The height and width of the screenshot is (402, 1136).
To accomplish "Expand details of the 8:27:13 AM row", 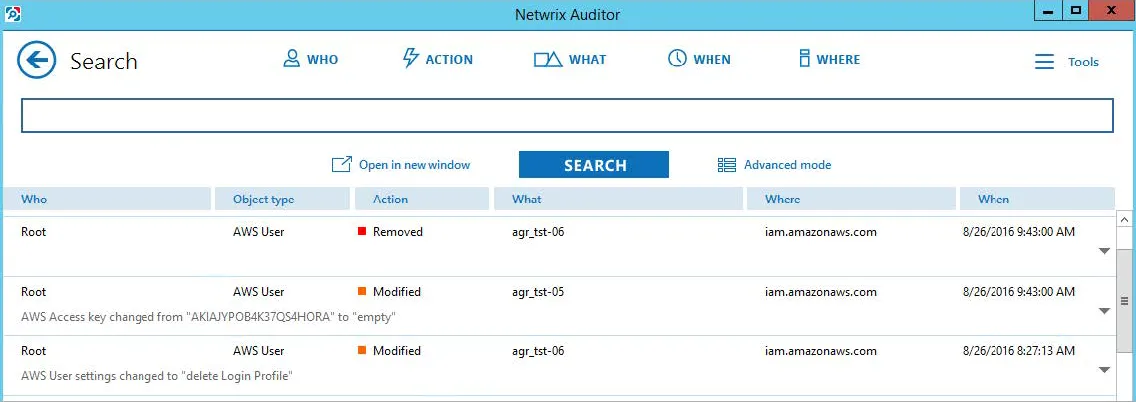I will pos(1104,370).
